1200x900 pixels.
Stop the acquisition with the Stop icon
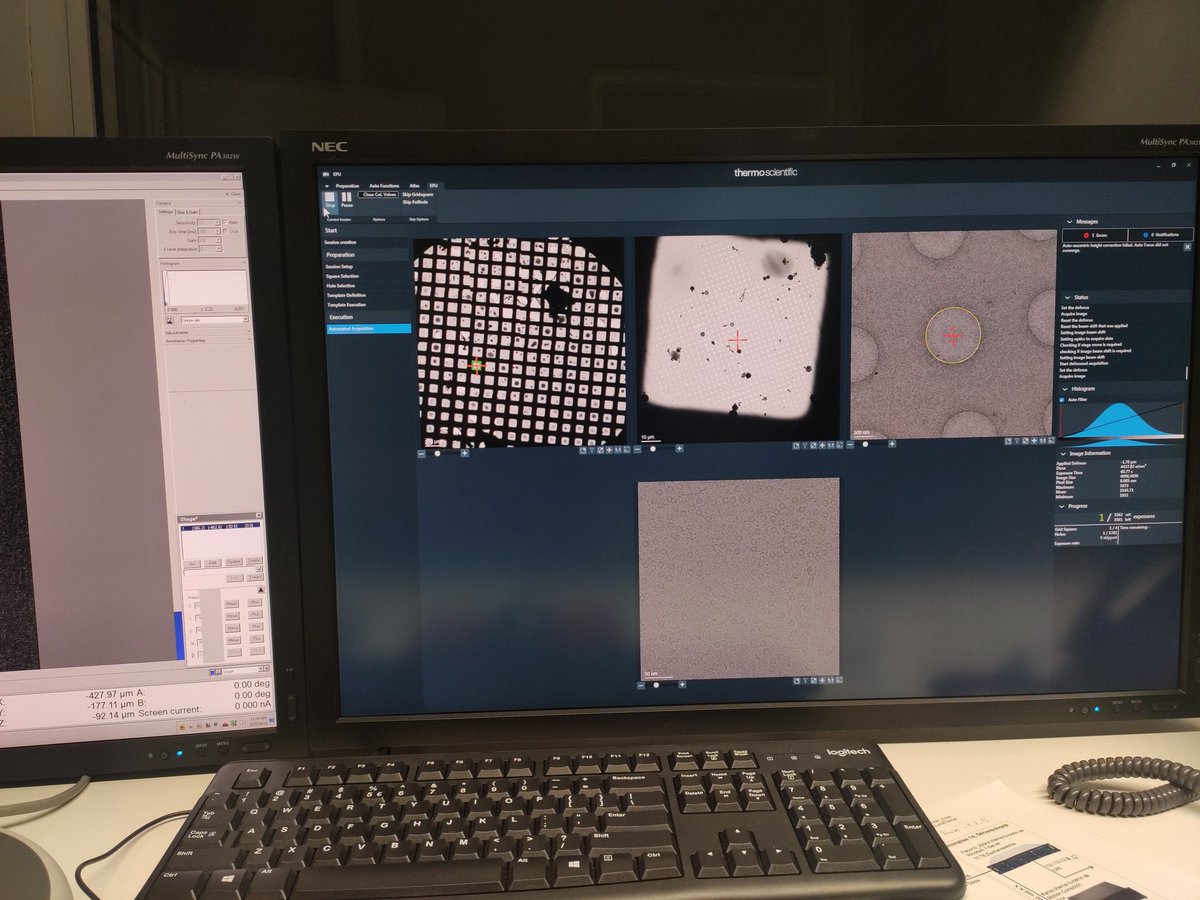pos(329,198)
